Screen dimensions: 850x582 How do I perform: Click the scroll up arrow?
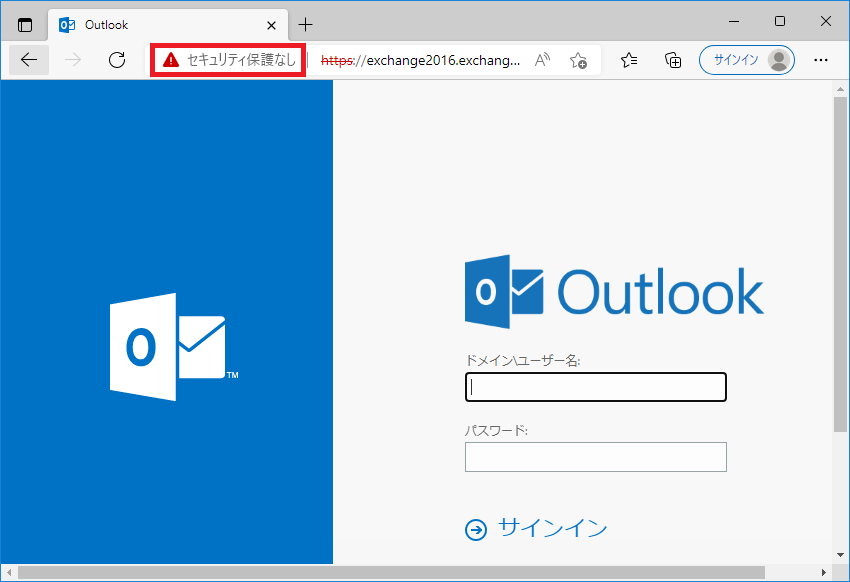pos(840,89)
